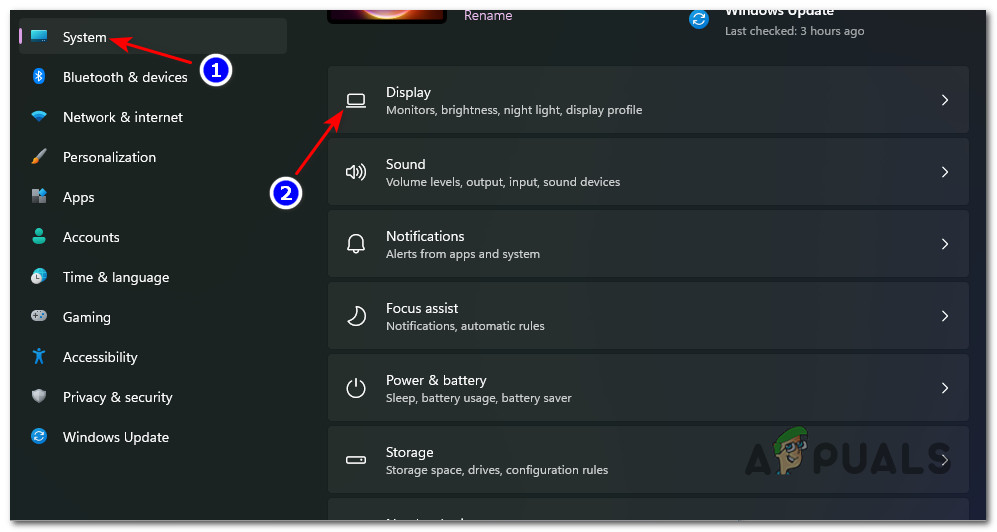Viewport: 997px width, 532px height.
Task: Click the Sound speaker icon
Action: coord(355,172)
